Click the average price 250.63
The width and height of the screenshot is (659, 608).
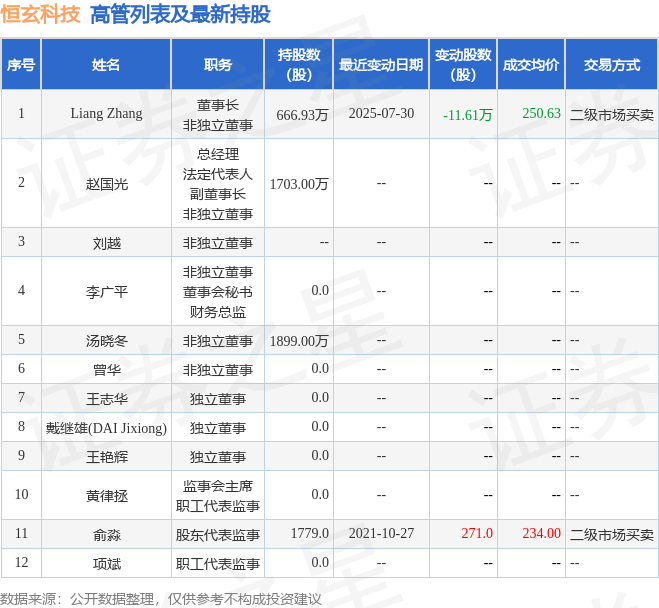tap(541, 113)
